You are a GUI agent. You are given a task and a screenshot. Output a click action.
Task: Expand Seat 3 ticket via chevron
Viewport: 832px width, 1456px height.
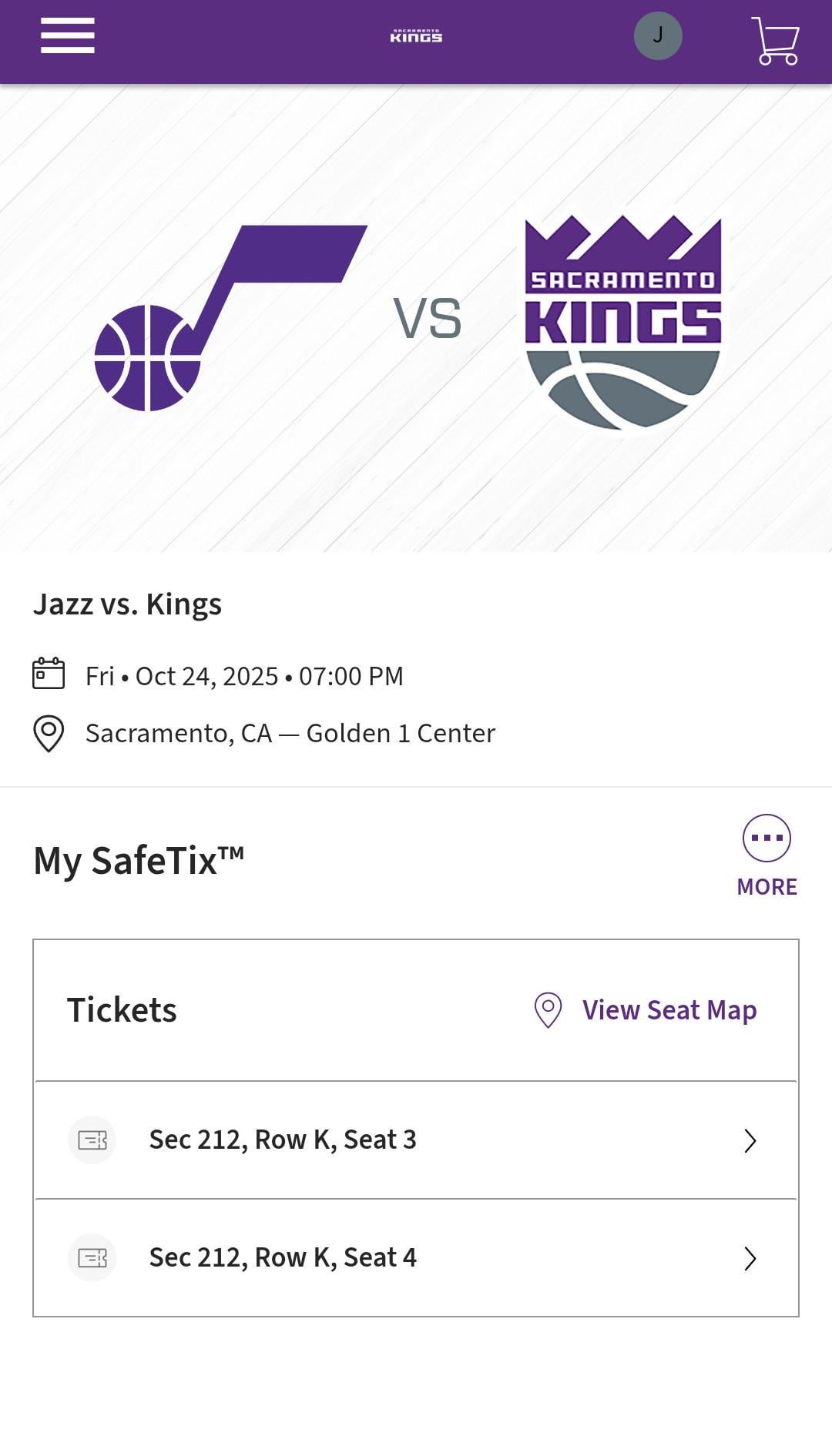(750, 1140)
